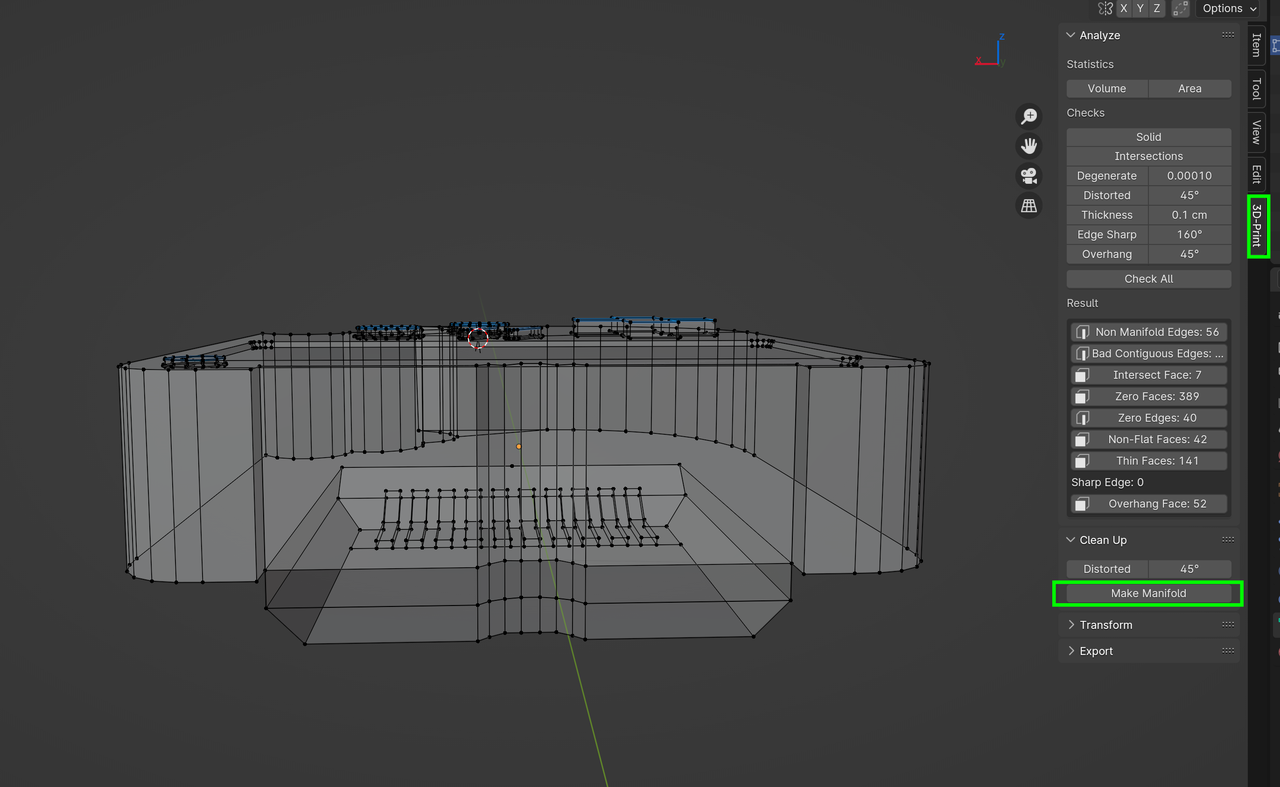This screenshot has height=787, width=1280.
Task: Switch to camera view using the camera icon
Action: click(x=1028, y=175)
